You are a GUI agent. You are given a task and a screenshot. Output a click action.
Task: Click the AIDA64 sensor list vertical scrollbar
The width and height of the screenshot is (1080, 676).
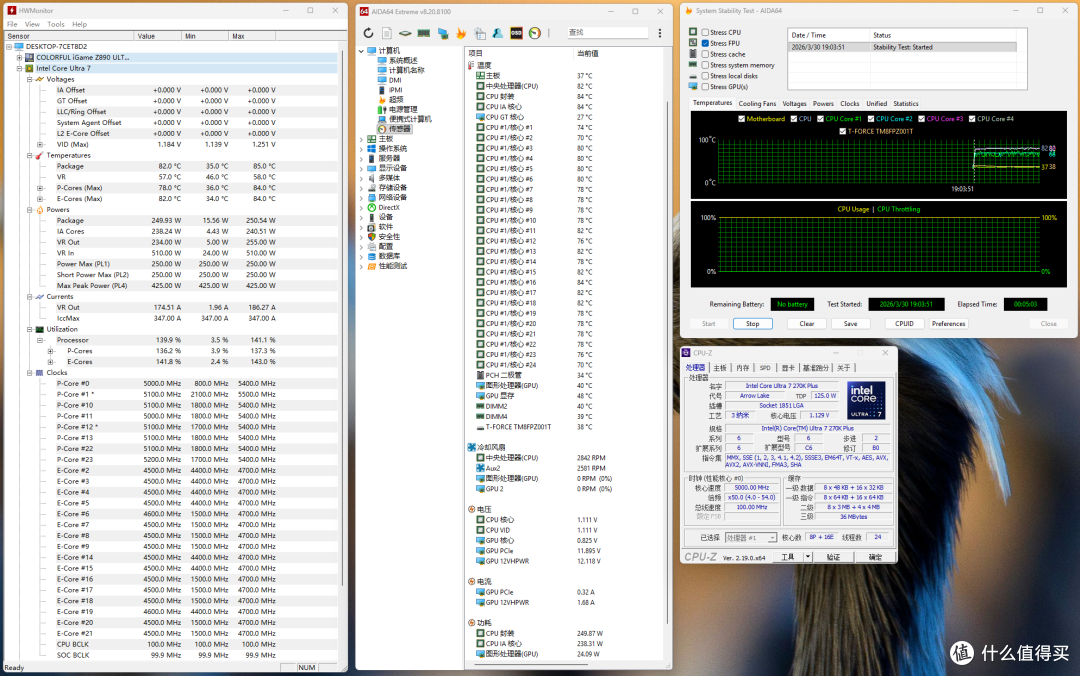[x=667, y=379]
